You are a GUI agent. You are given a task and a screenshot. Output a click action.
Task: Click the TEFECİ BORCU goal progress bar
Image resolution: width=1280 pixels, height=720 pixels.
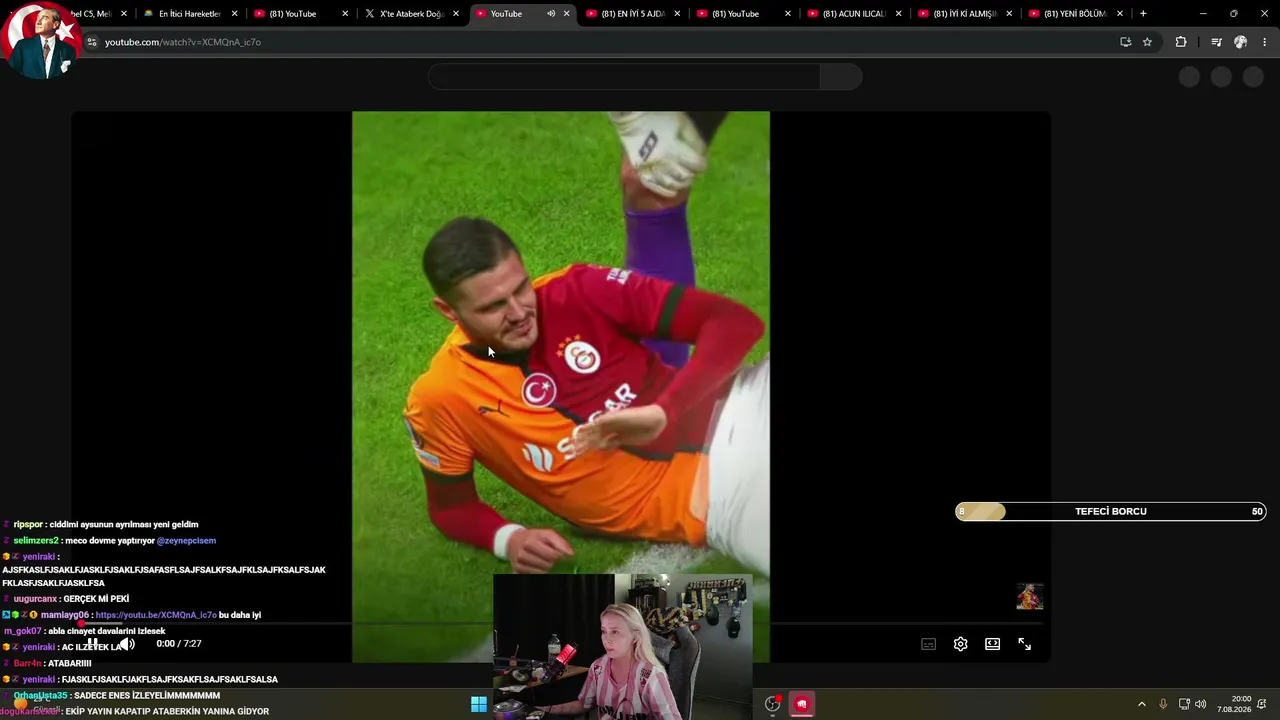coord(1110,512)
